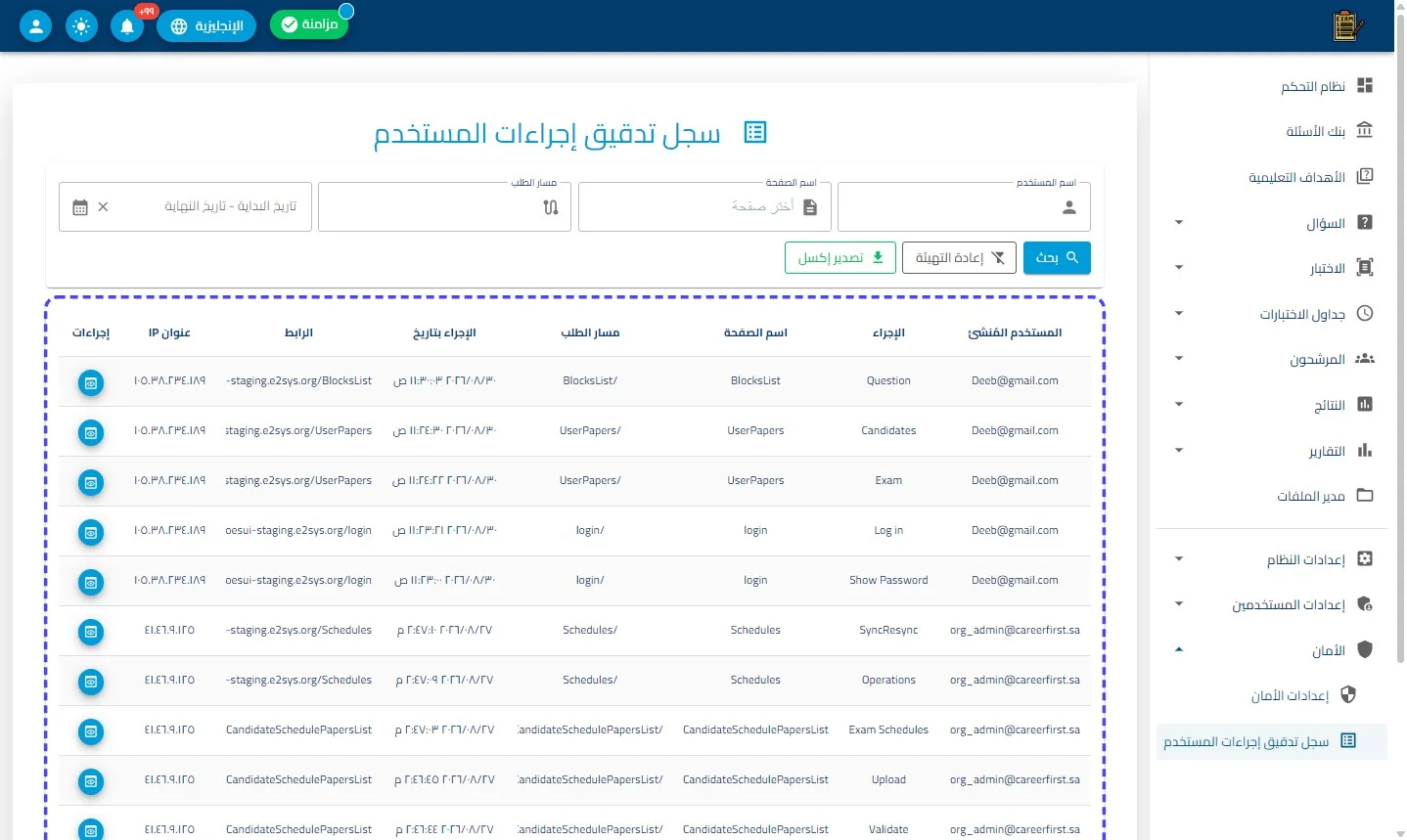View details of Log in row
The image size is (1407, 840).
[91, 532]
